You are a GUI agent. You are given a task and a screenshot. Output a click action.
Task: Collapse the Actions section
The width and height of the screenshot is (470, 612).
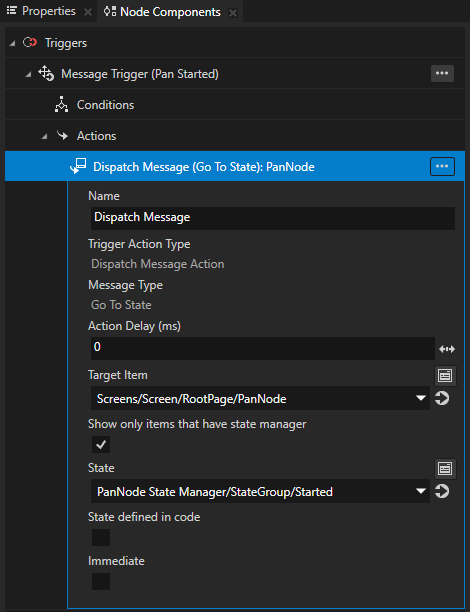[44, 137]
